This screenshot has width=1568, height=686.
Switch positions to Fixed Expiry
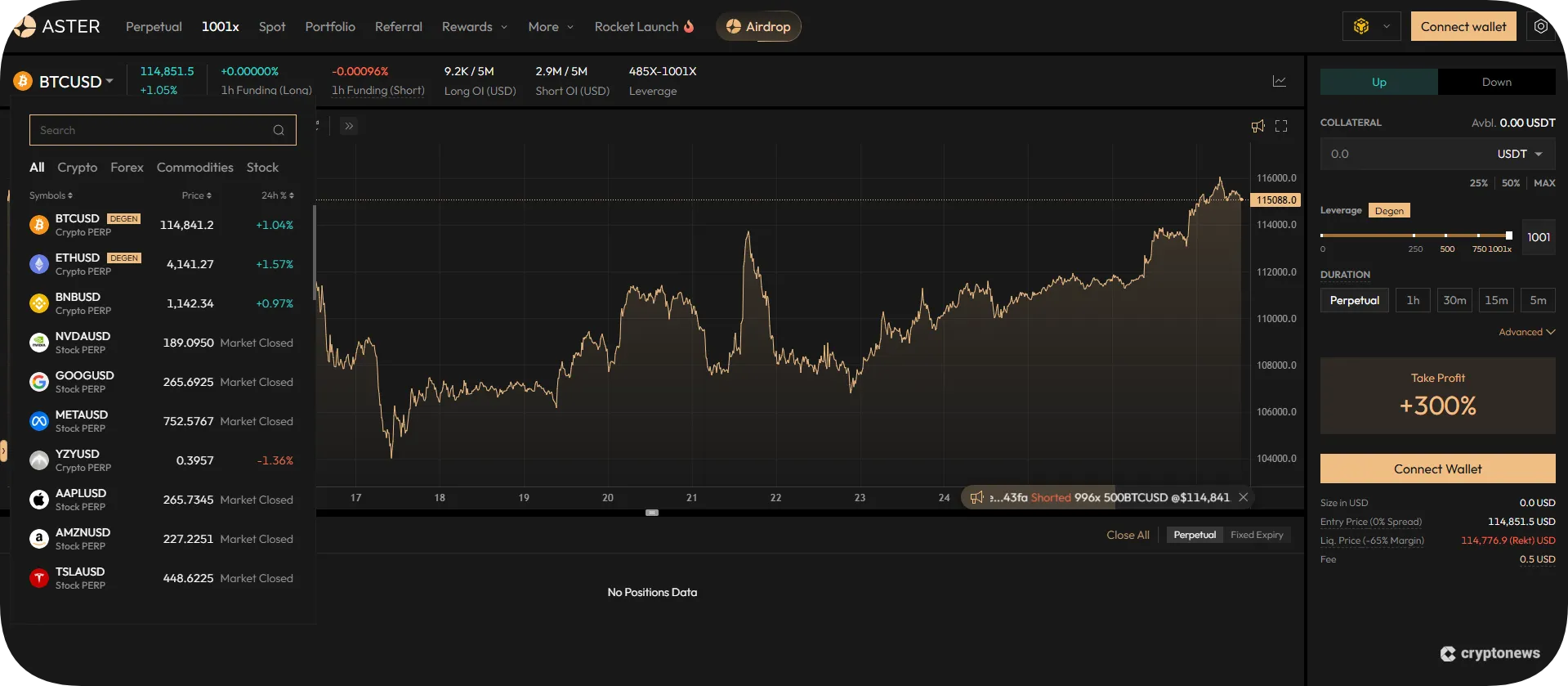click(x=1257, y=535)
